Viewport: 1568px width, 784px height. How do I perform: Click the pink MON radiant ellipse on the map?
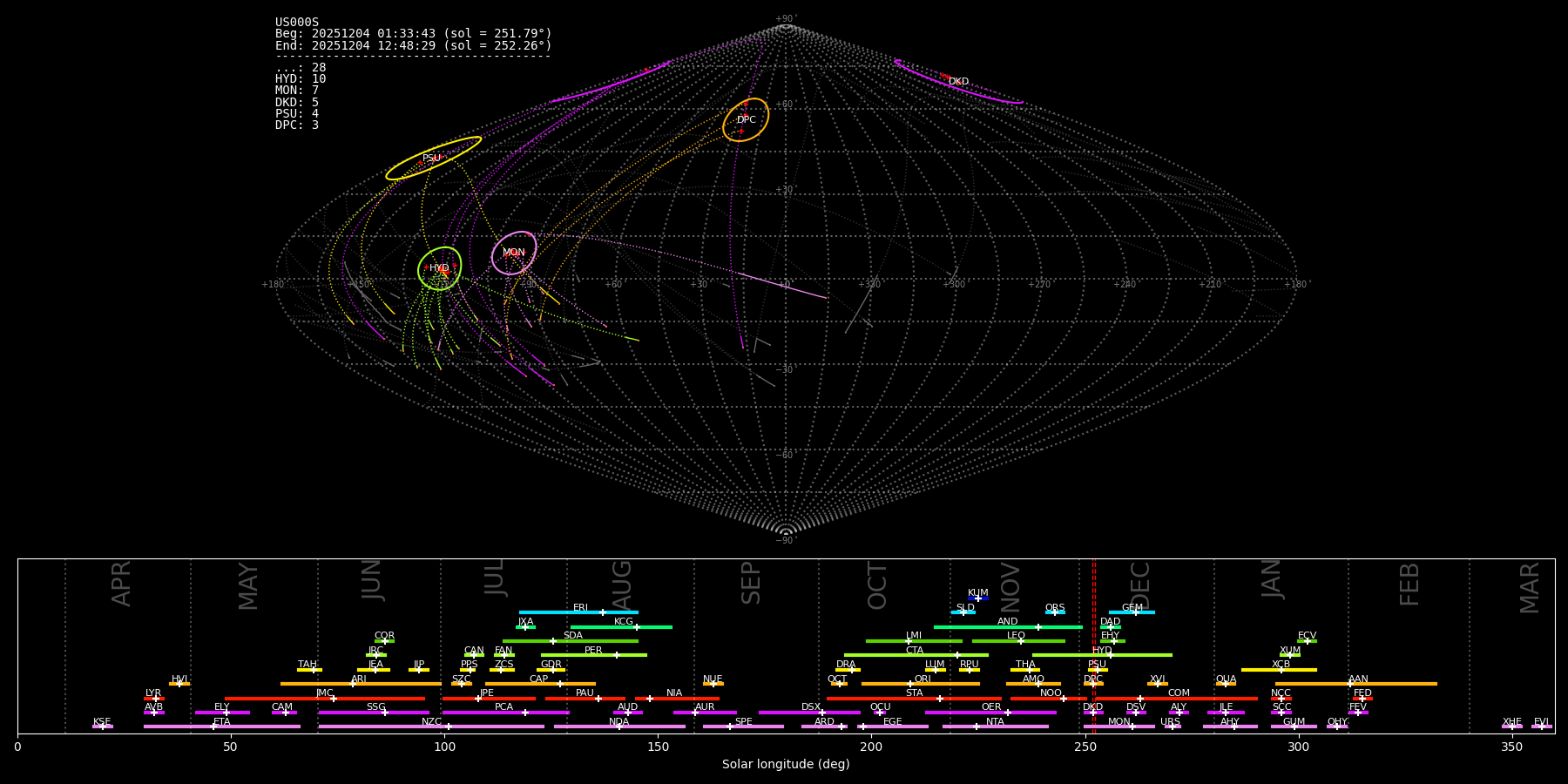(x=514, y=253)
